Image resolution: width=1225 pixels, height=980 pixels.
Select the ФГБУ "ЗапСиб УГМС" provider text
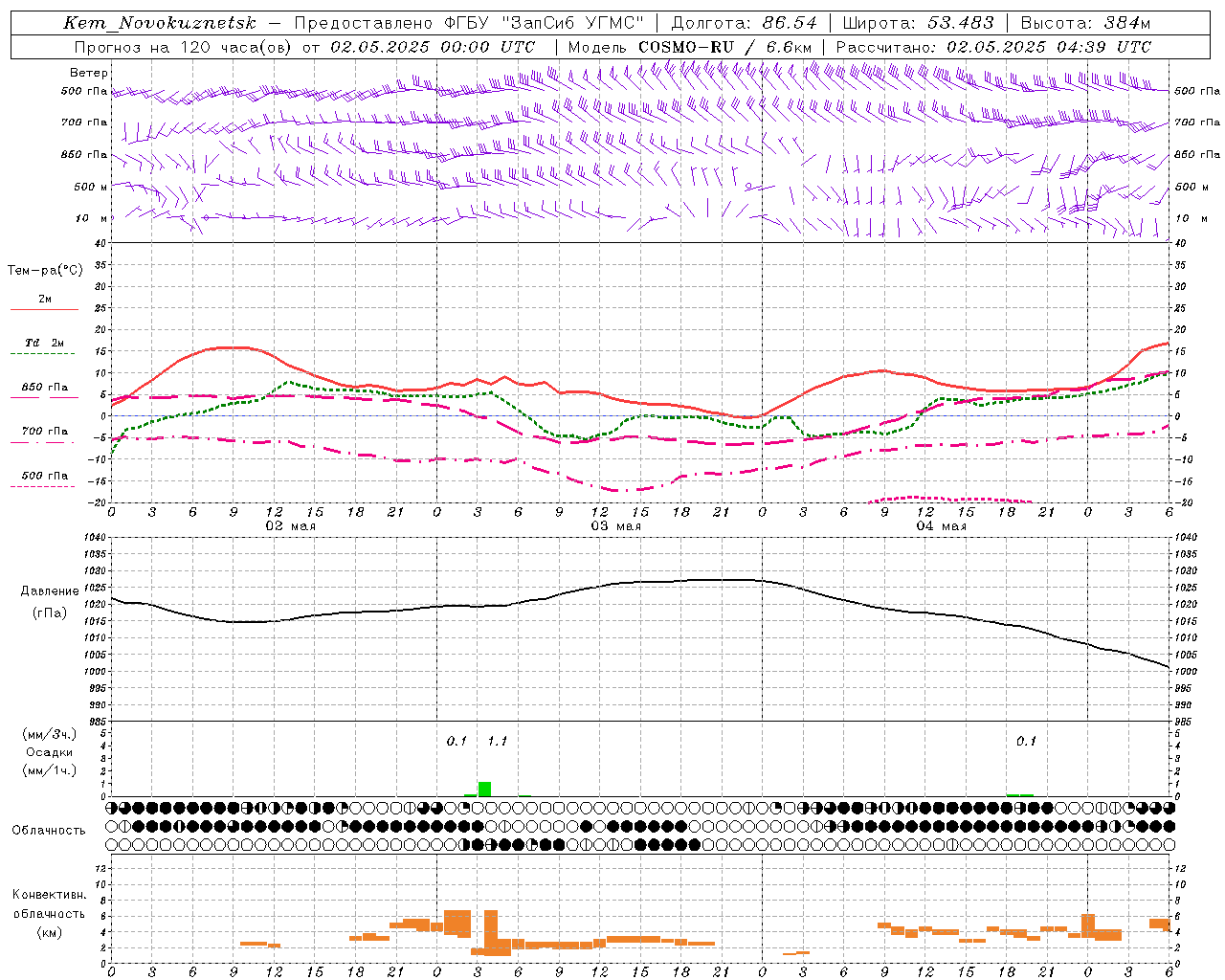coord(544,23)
